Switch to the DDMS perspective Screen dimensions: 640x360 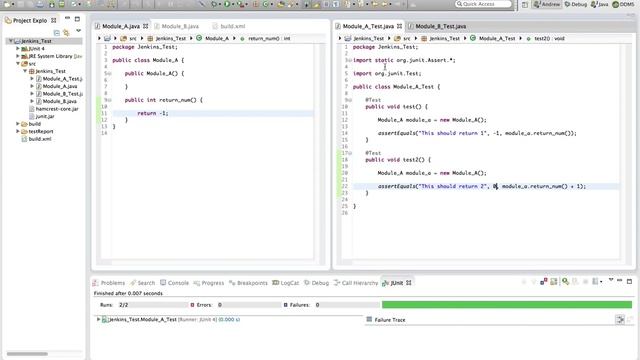tap(623, 4)
